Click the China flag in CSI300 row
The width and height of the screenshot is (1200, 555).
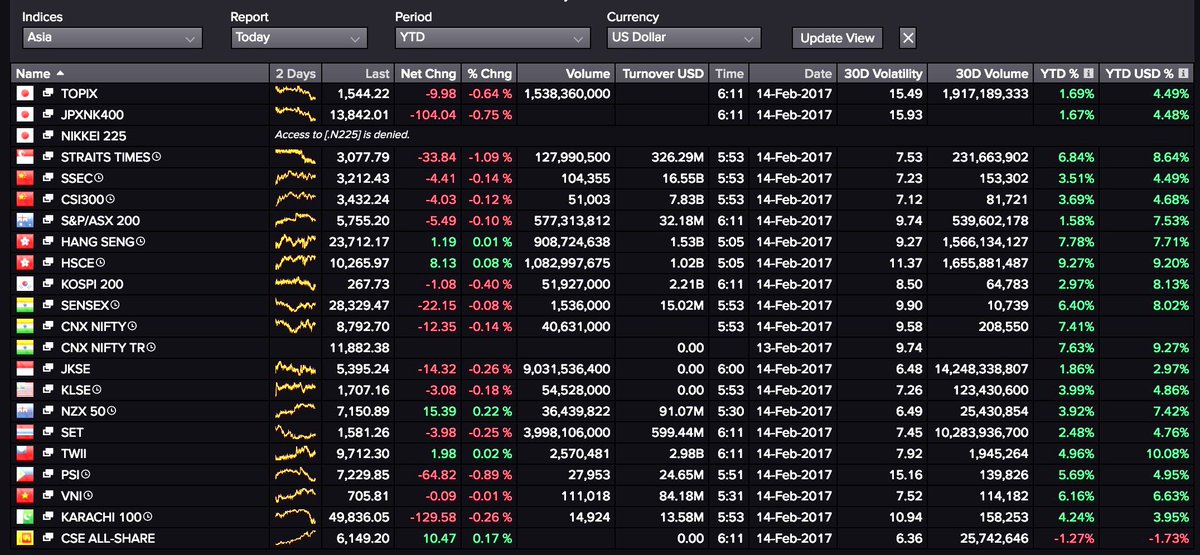[x=26, y=199]
